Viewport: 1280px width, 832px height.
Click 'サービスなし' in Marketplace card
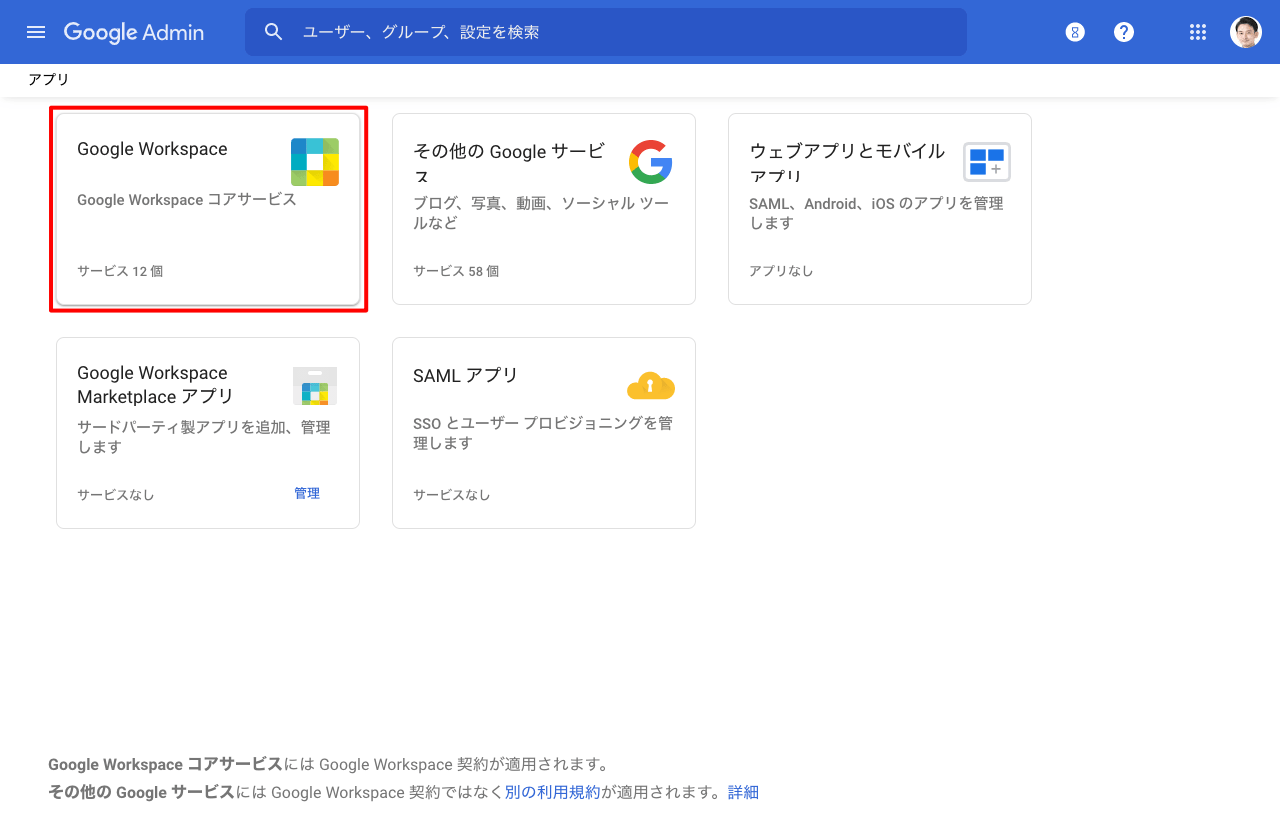(116, 495)
